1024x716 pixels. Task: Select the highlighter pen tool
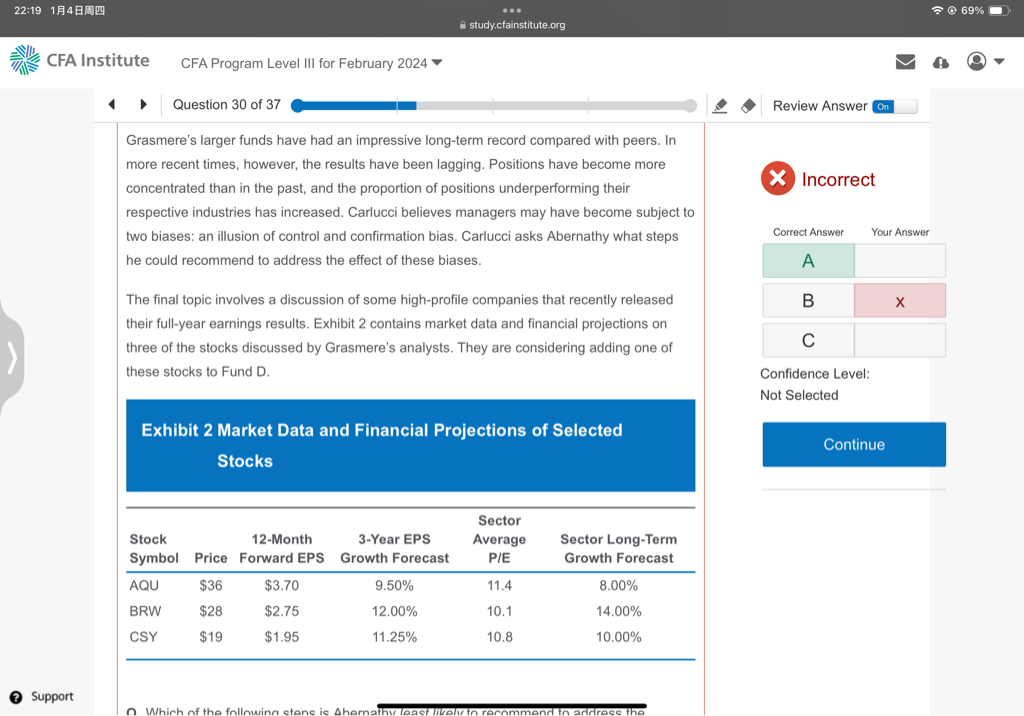click(719, 106)
